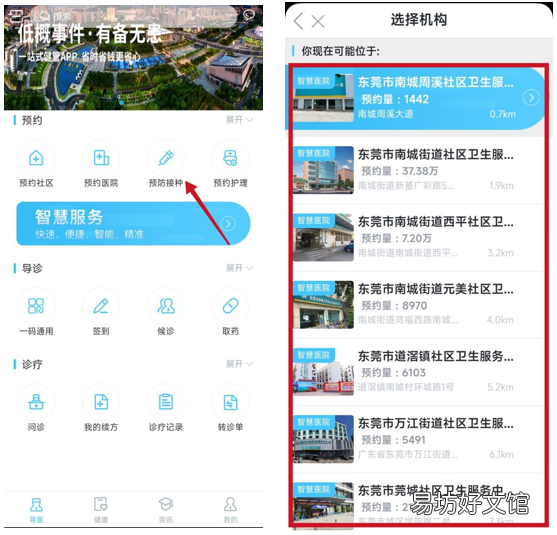
Task: Select 东莞市南城街道西平社区卫... institution
Action: pos(418,237)
